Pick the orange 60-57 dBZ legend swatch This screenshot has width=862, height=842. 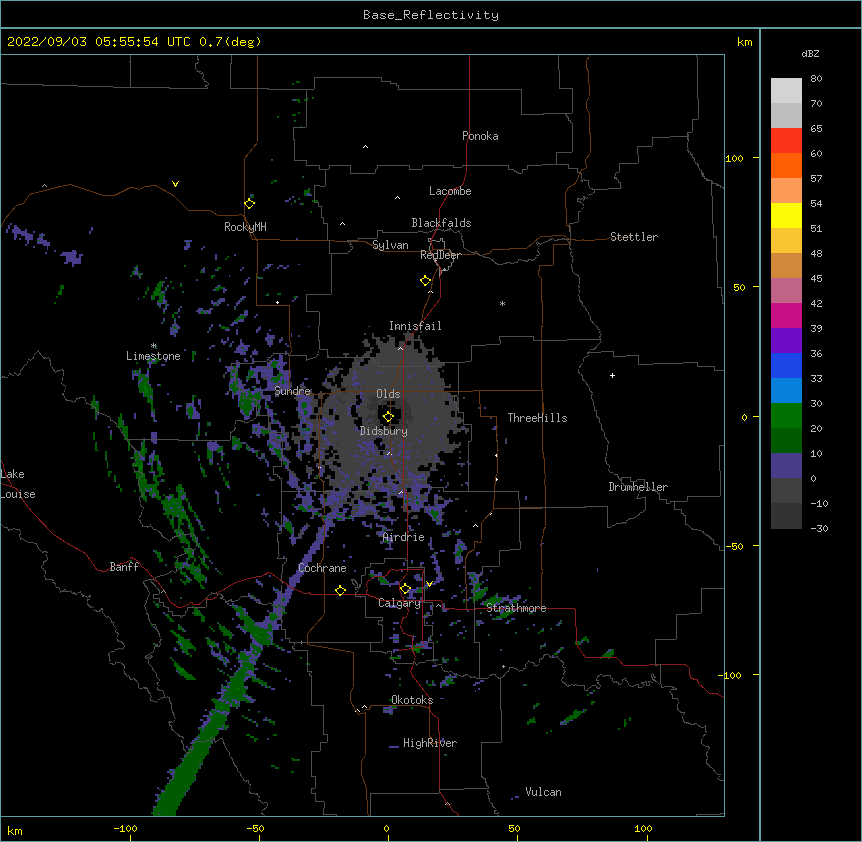click(x=786, y=165)
